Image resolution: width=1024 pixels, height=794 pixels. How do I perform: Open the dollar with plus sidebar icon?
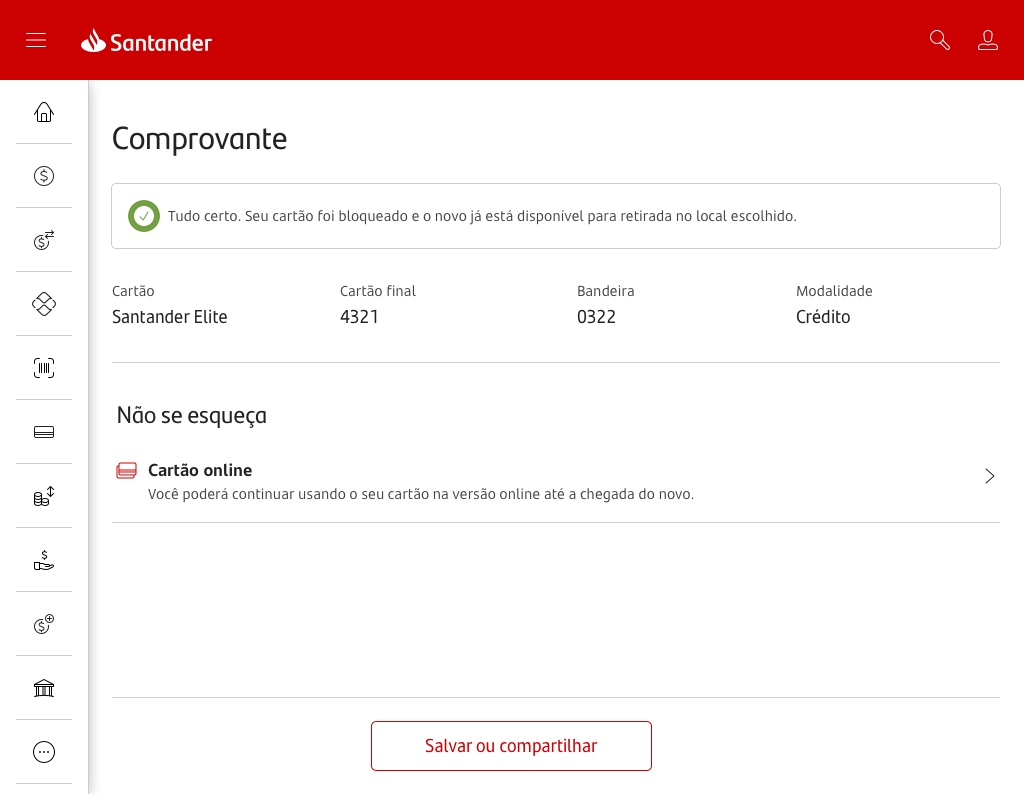[44, 624]
